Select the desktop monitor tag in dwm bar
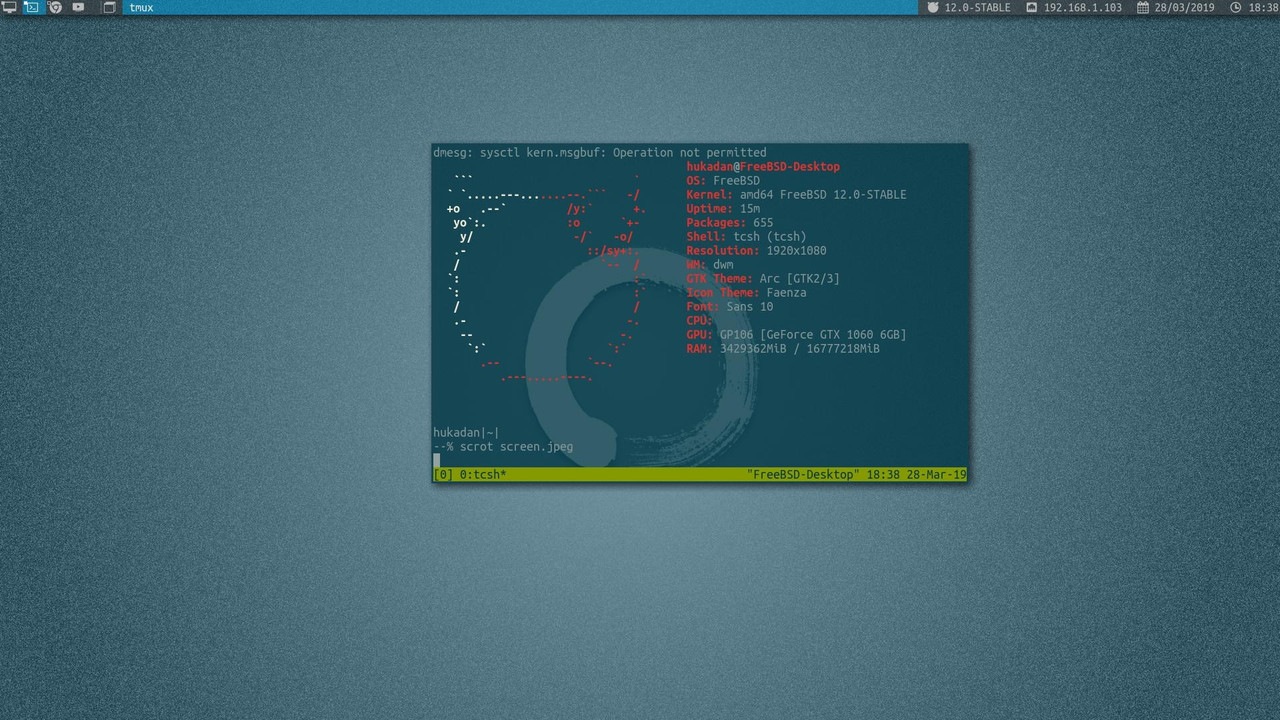 click(9, 7)
